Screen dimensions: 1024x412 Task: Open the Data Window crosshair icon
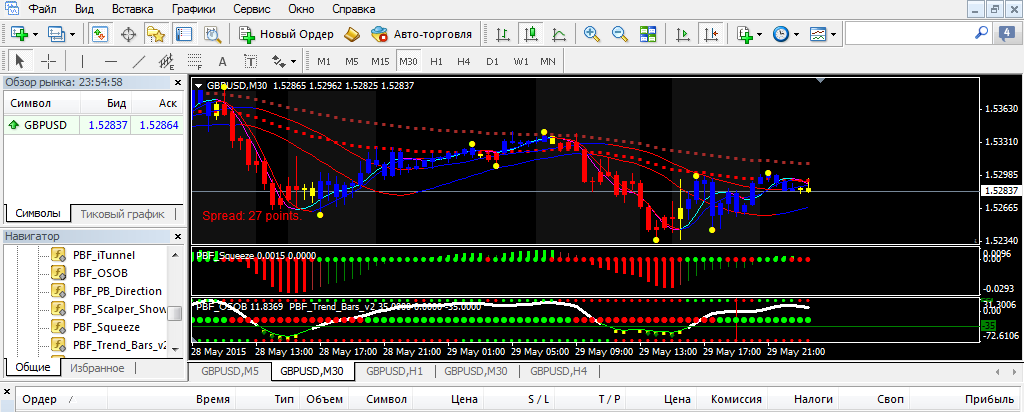[129, 33]
